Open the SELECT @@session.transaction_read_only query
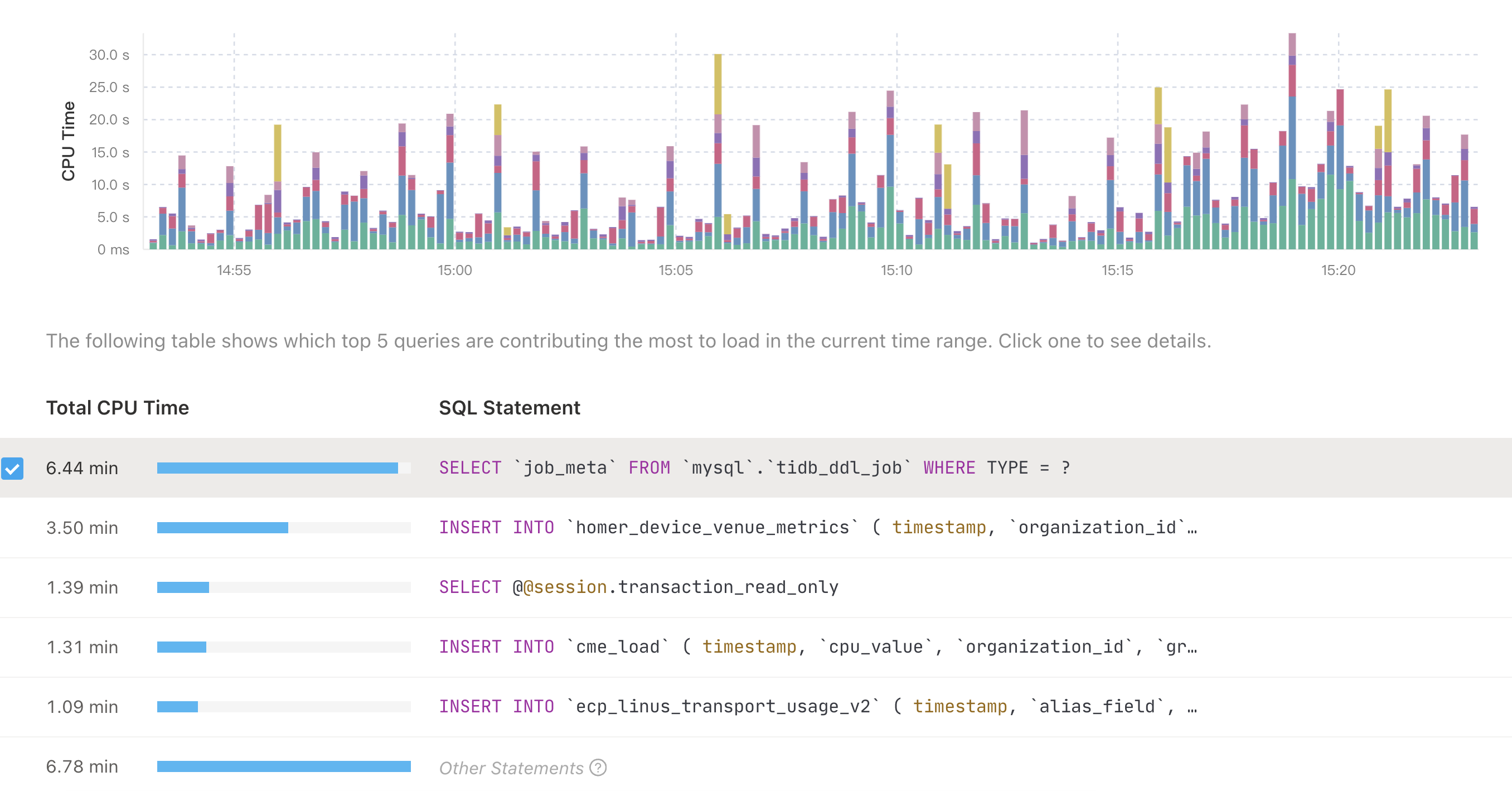1512x791 pixels. pyautogui.click(x=638, y=587)
